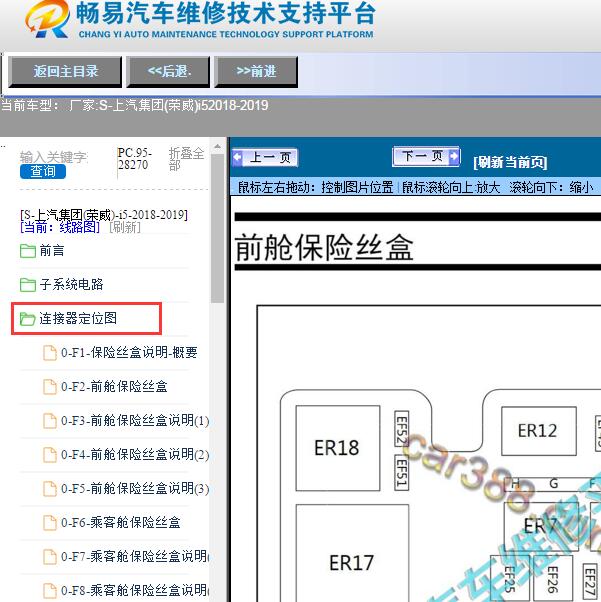The width and height of the screenshot is (601, 602).
Task: Click the page icon beside 0-F4
Action: 50,455
